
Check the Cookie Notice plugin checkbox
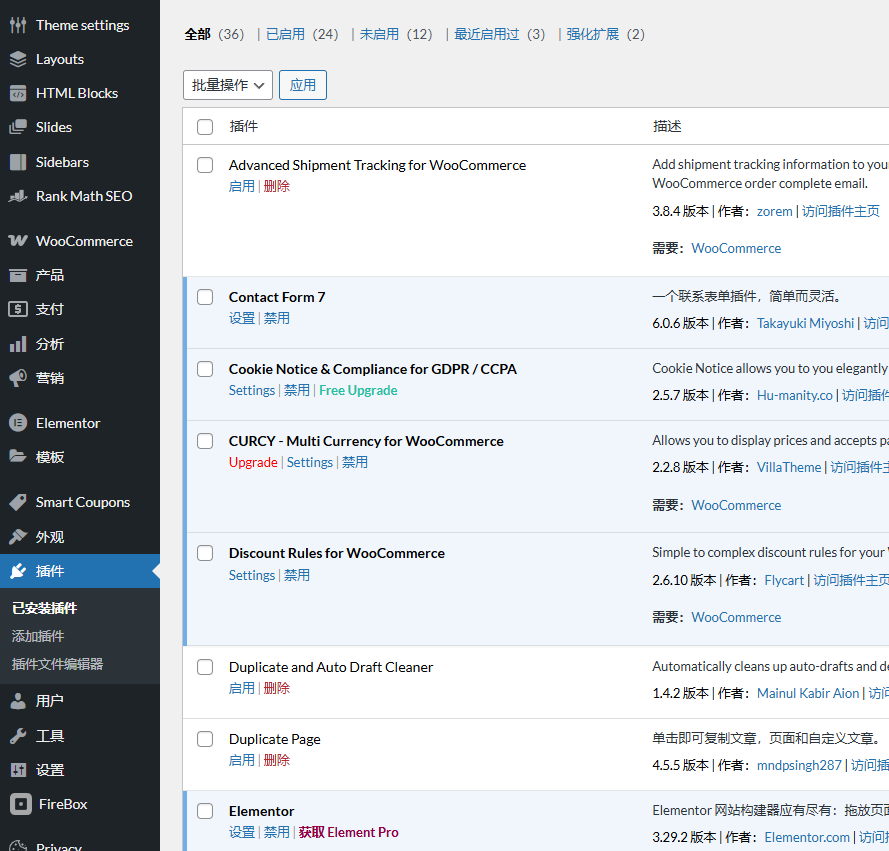205,369
